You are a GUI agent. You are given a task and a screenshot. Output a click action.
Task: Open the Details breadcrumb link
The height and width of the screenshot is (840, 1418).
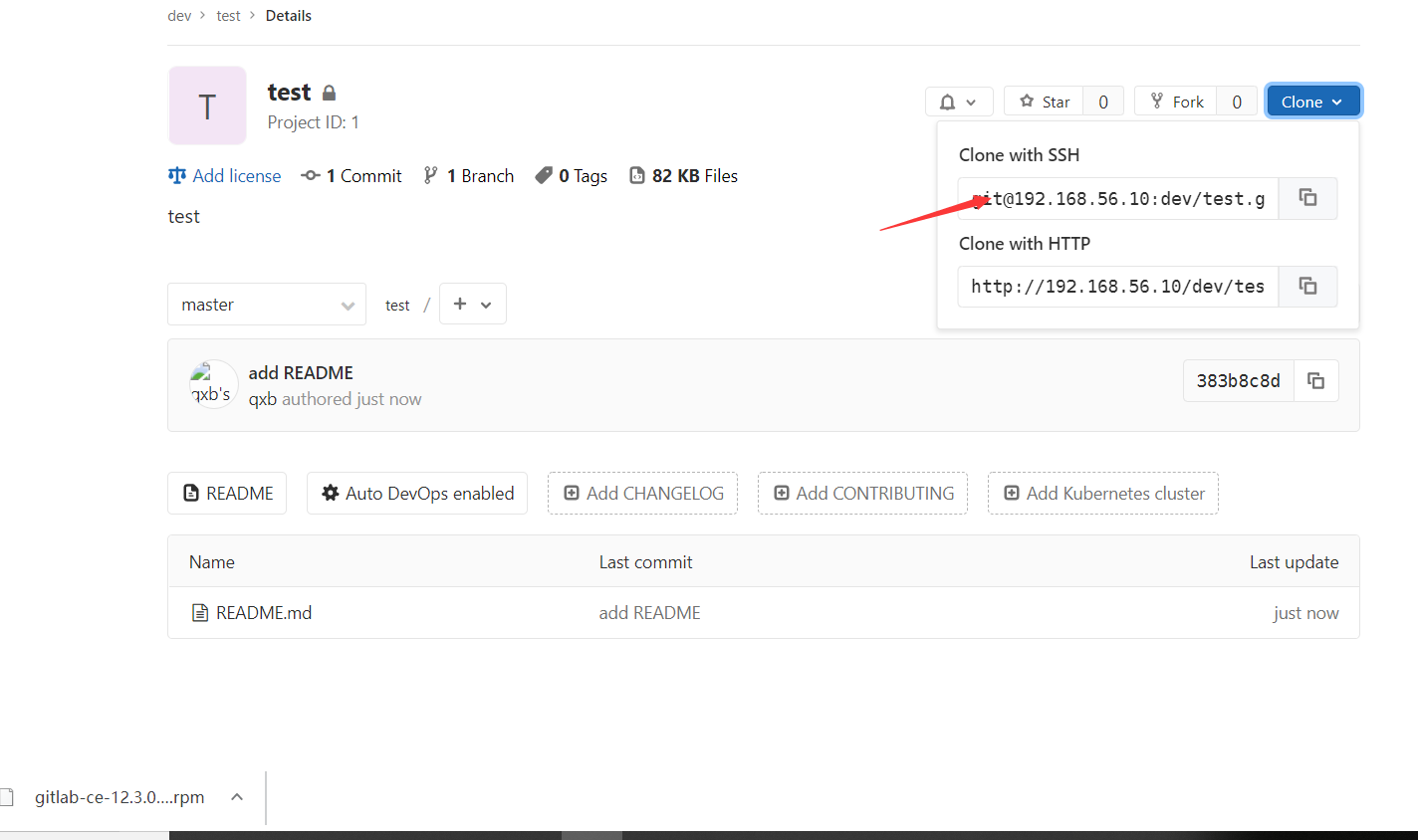click(289, 16)
